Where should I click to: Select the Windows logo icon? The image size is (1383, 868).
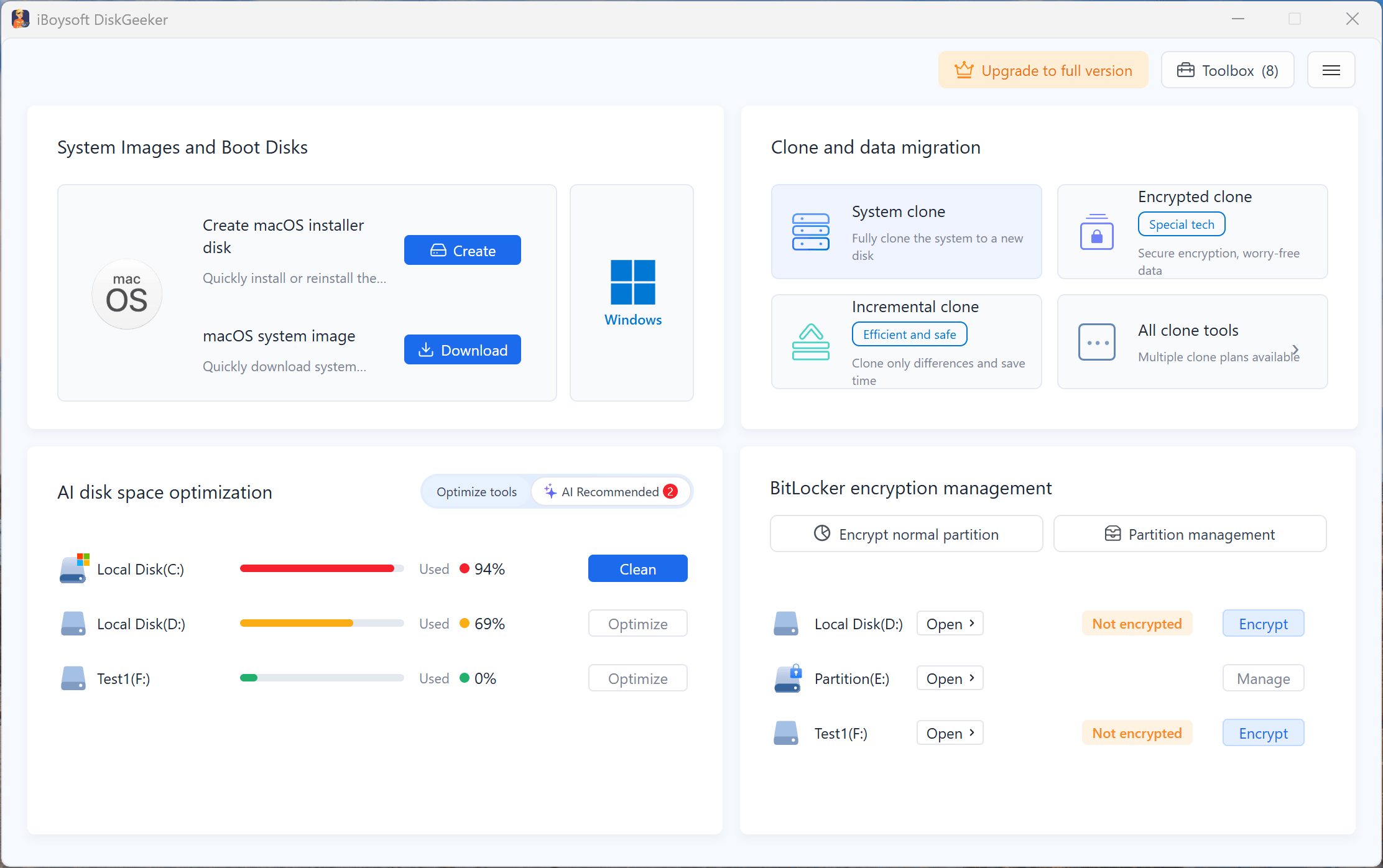633,282
